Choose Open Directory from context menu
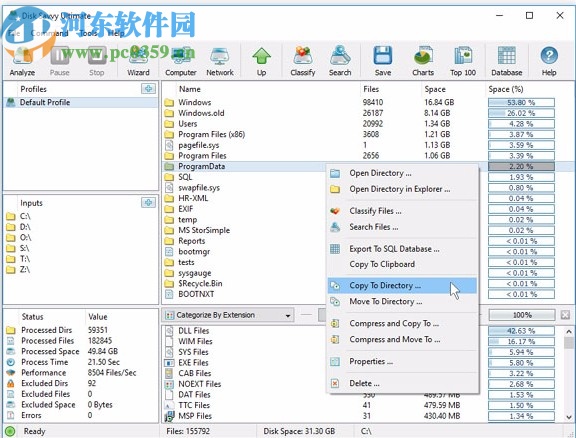The image size is (576, 438). 403,173
